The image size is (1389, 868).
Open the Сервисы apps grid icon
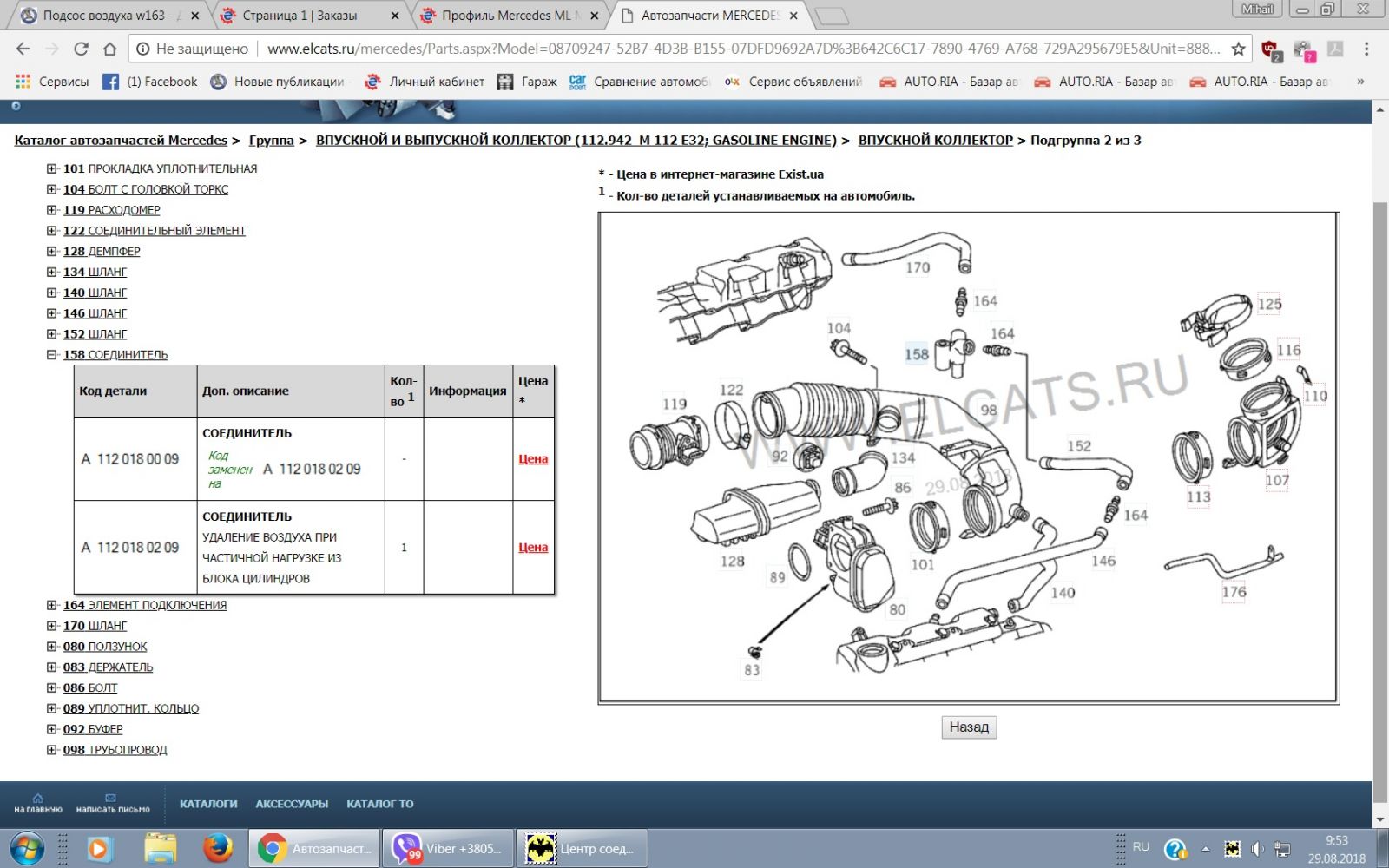(x=23, y=82)
